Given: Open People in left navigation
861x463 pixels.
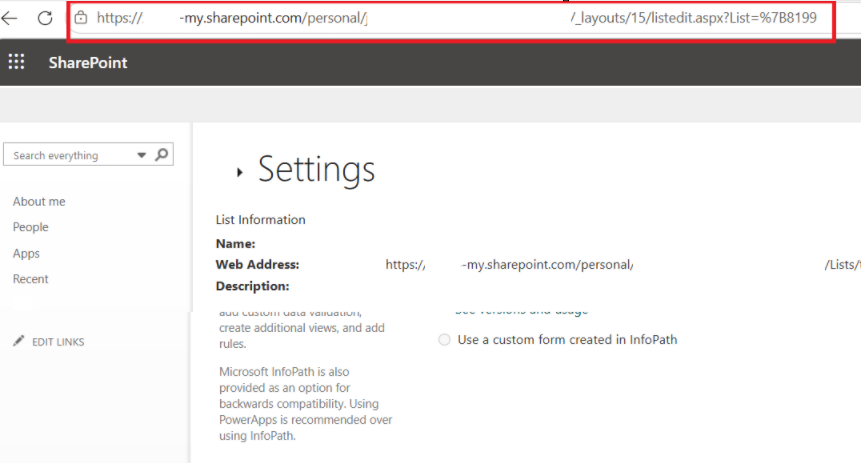Looking at the screenshot, I should coord(31,227).
